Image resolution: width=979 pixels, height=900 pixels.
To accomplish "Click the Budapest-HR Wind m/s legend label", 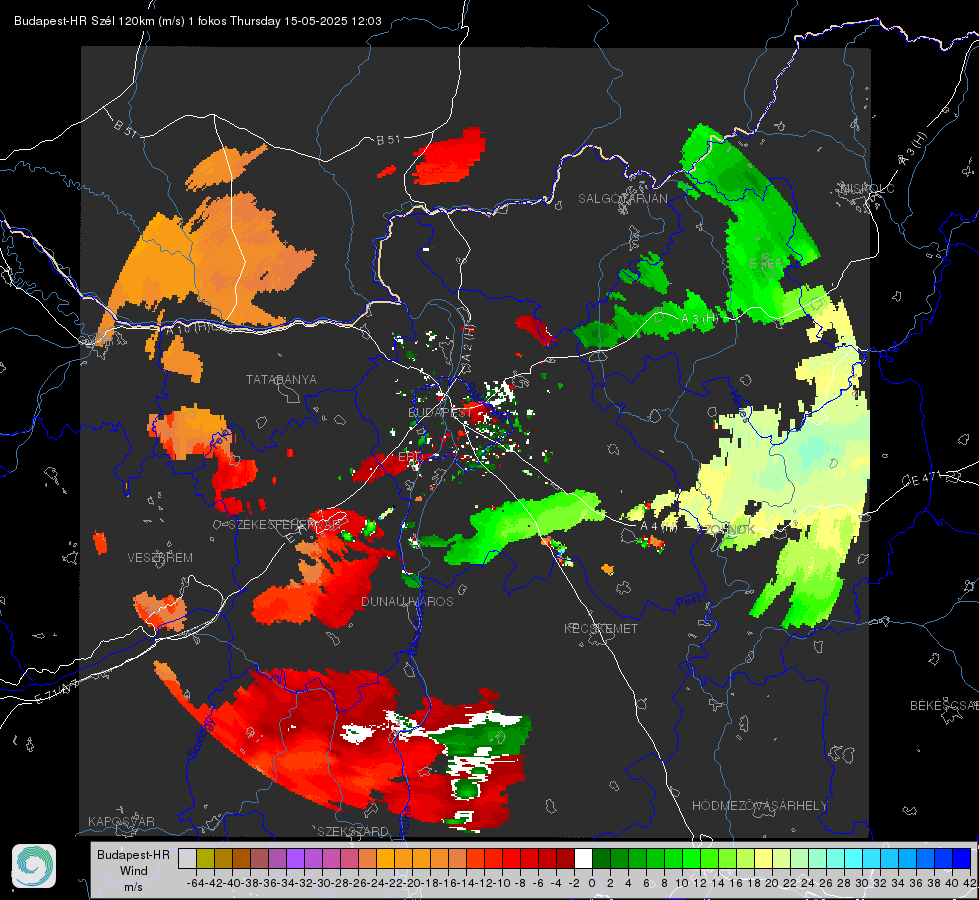I will (133, 871).
